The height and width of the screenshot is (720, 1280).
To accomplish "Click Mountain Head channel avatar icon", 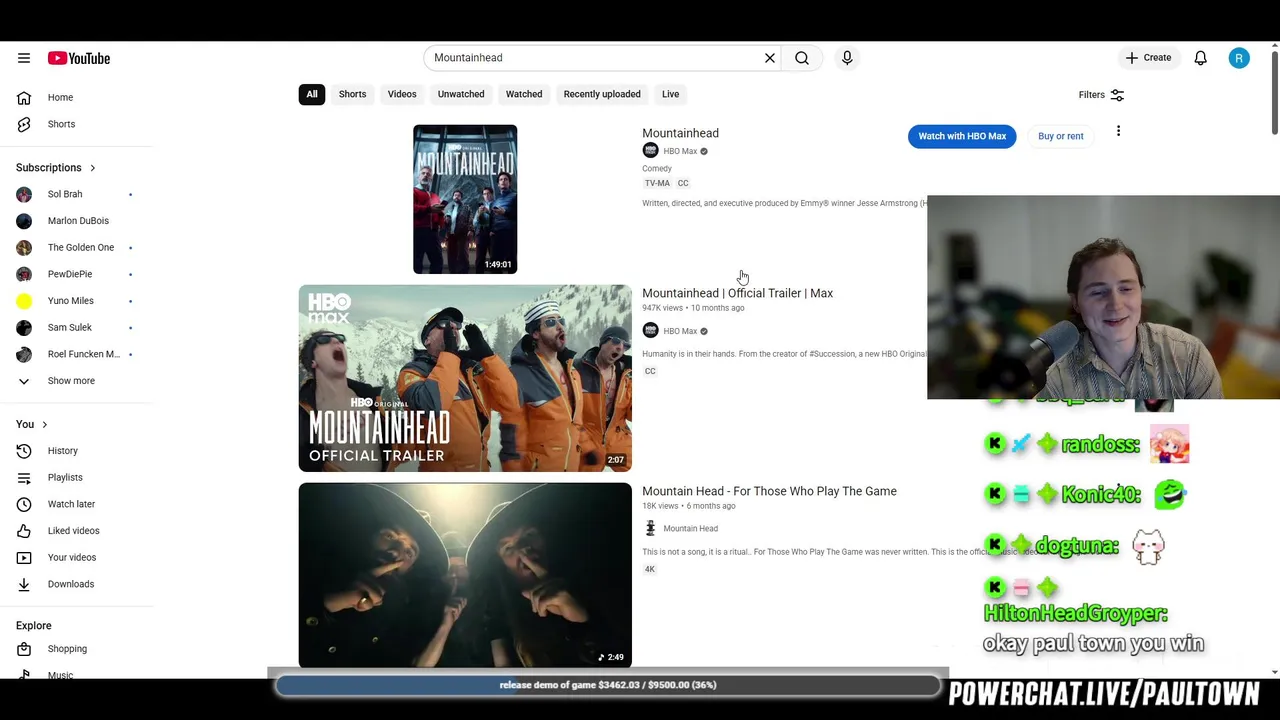I will coord(650,529).
